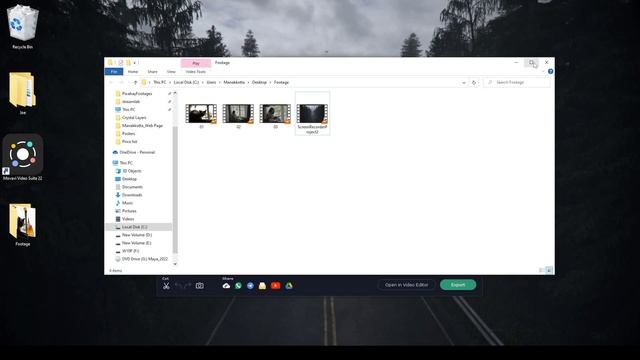
Task: Click the Explorer help question mark icon
Action: 550,71
